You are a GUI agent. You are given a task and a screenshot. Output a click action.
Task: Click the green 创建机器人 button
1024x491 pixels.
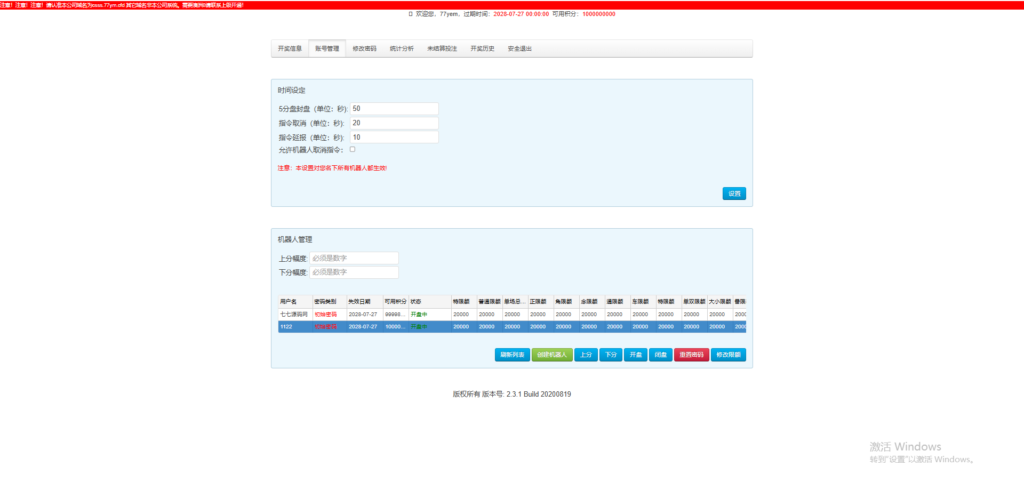click(552, 355)
